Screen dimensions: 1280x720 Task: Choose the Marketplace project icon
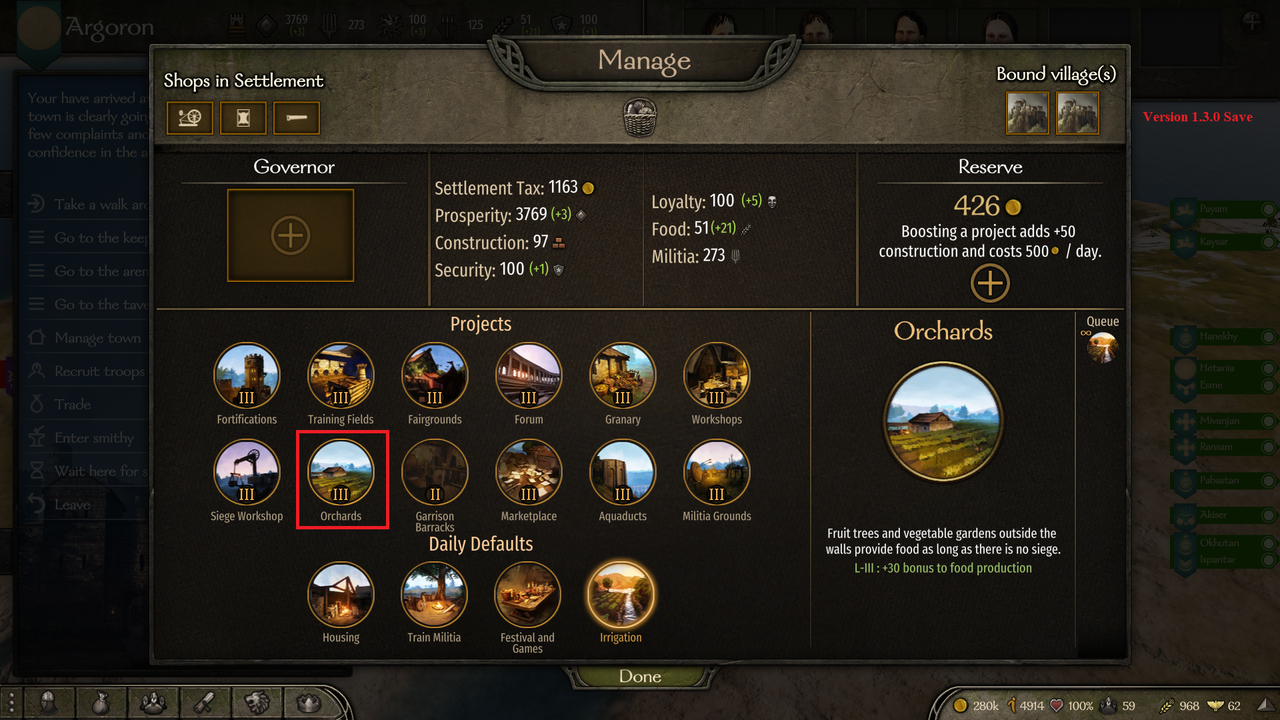click(529, 473)
